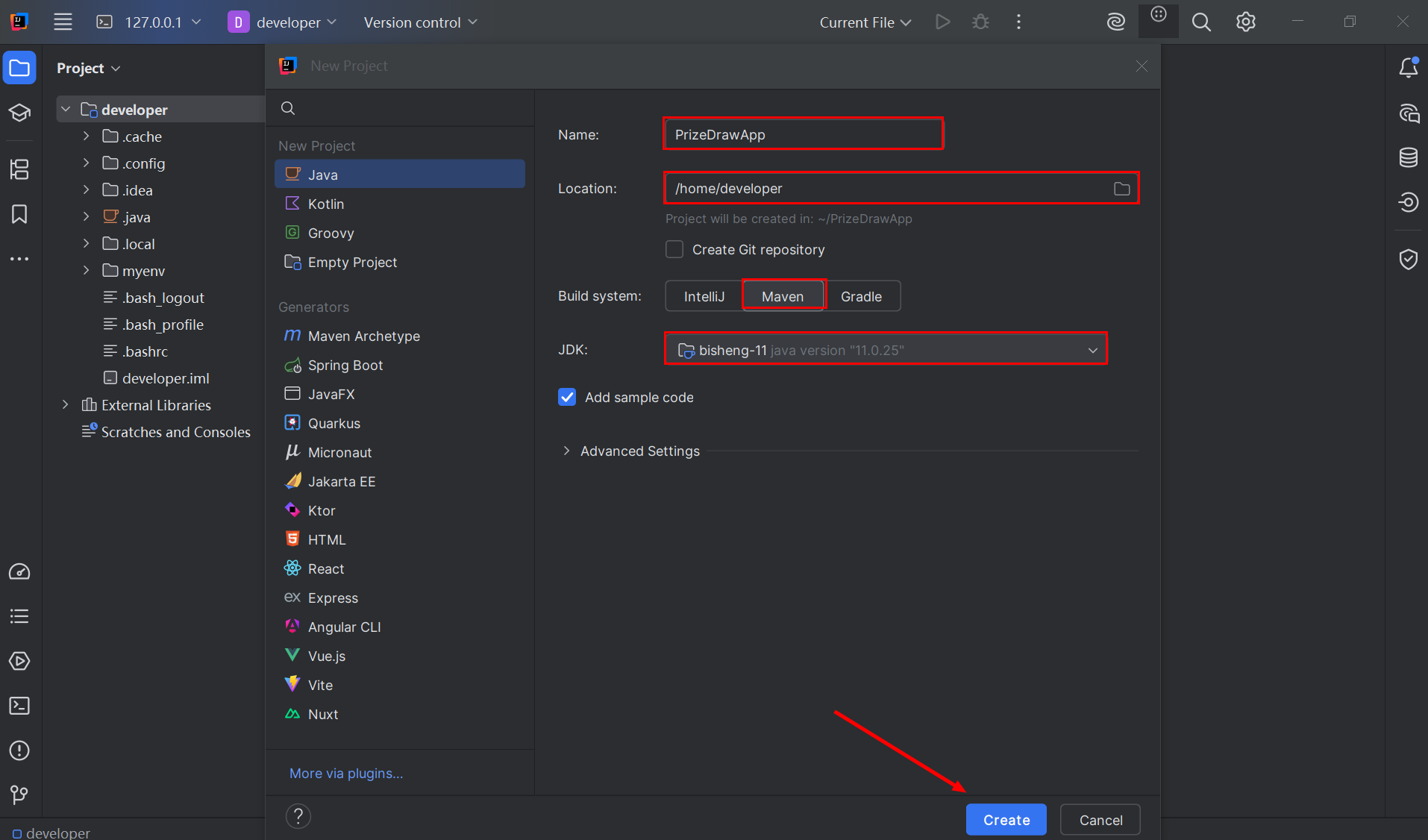Select Maven build system
Screen dimensions: 1428x840
click(x=783, y=296)
